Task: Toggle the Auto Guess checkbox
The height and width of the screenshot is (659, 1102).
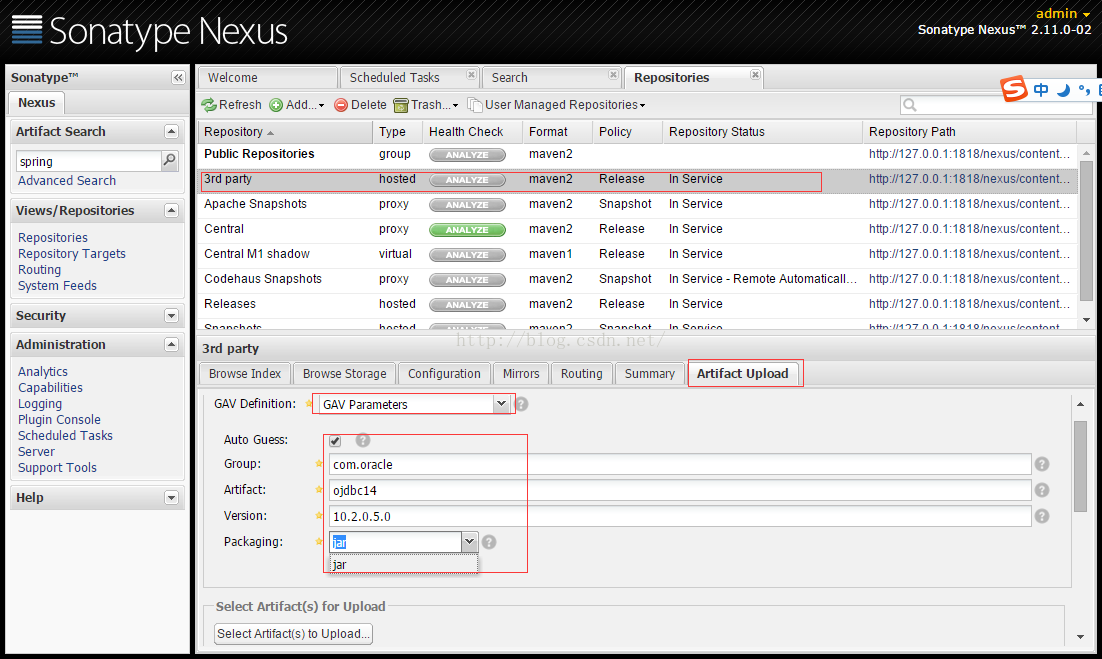Action: click(x=335, y=441)
